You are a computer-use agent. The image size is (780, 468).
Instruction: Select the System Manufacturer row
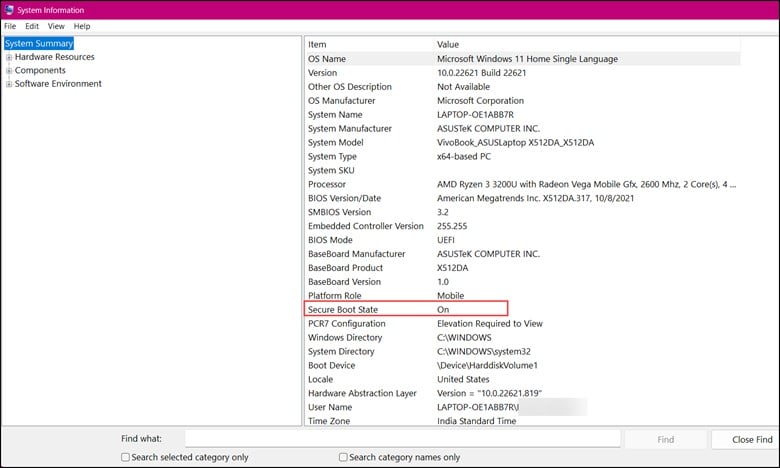click(x=522, y=128)
